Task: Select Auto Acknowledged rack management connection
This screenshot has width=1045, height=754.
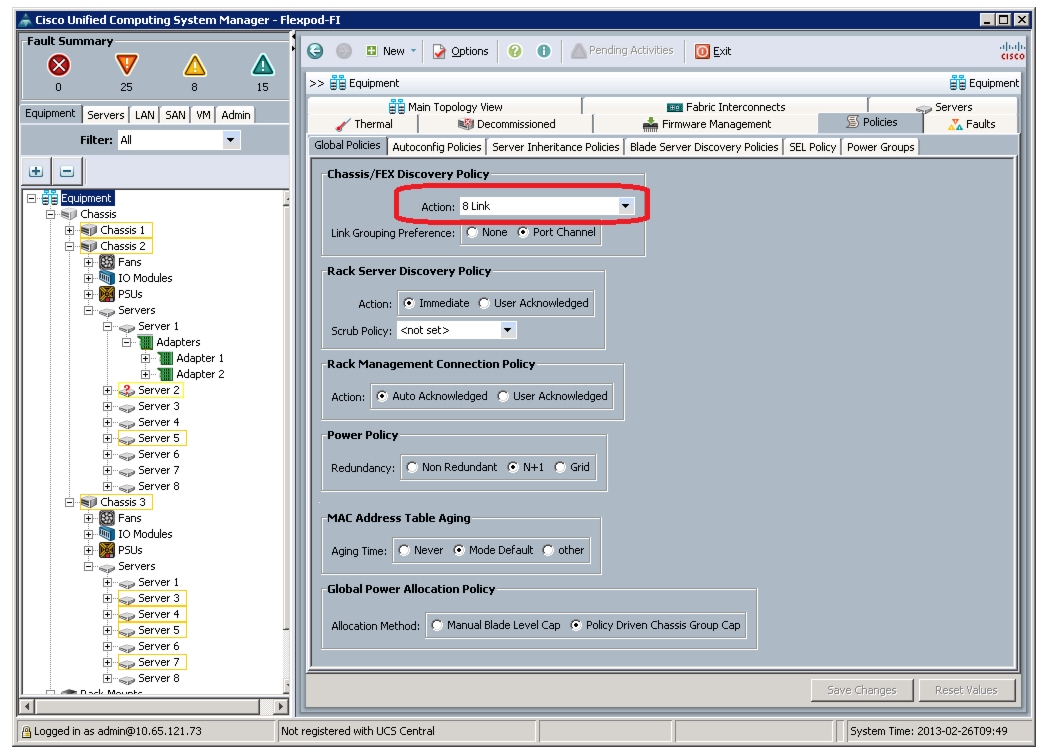Action: [382, 396]
